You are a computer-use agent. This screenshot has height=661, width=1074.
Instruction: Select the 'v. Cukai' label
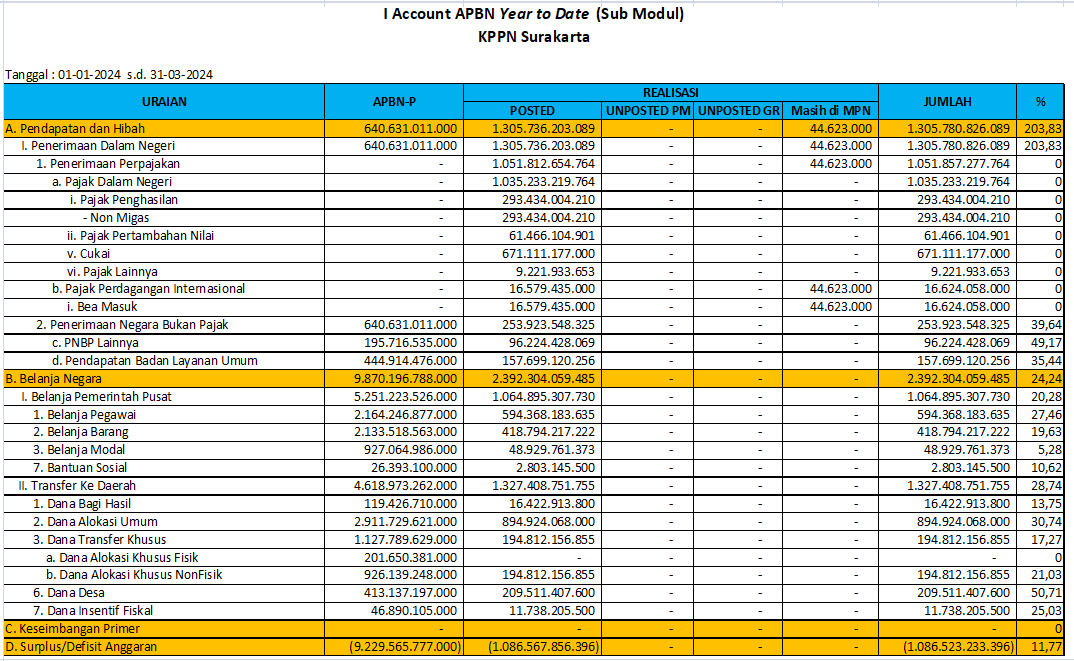click(88, 253)
